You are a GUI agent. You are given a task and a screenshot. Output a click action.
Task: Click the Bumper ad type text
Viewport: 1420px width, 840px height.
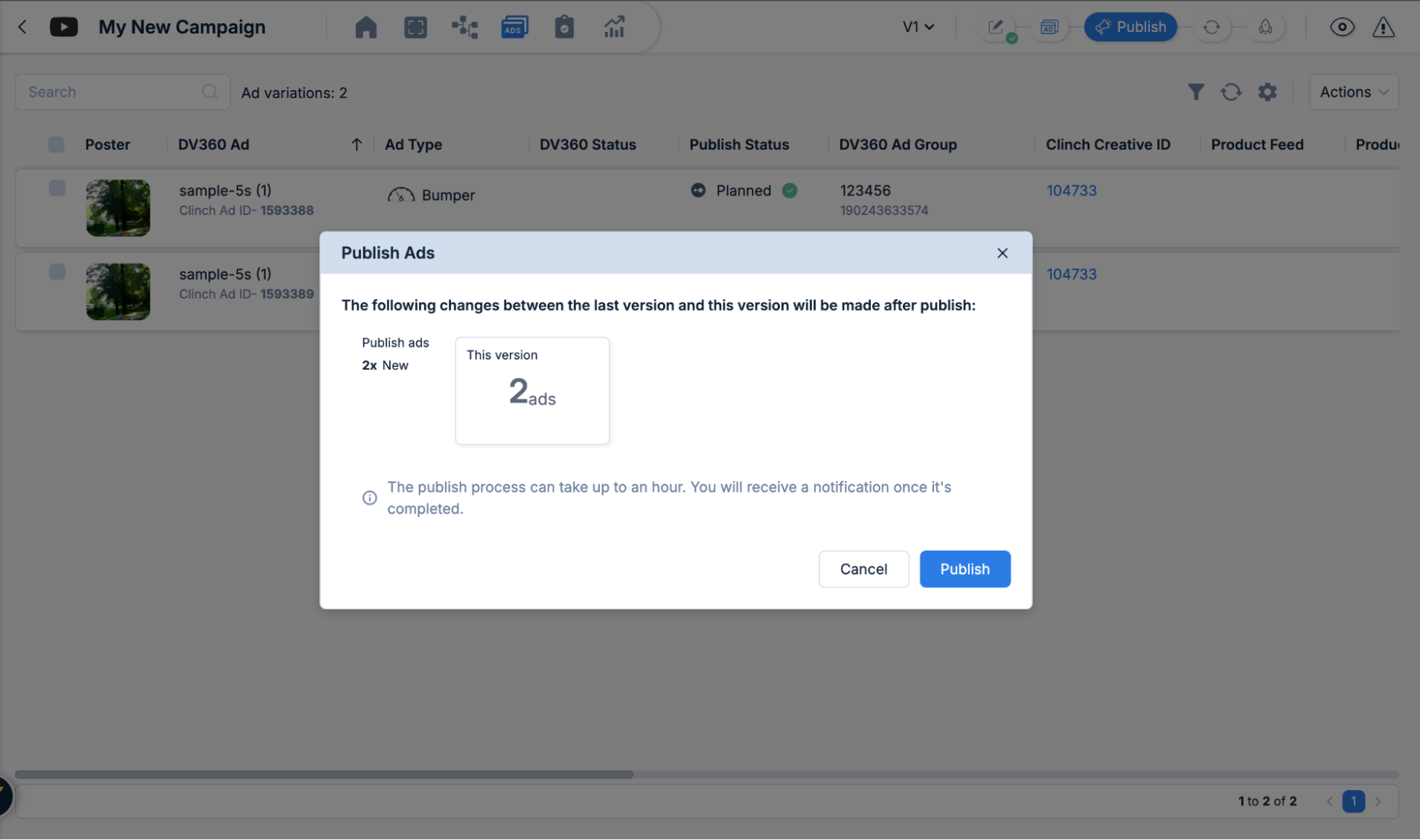448,195
